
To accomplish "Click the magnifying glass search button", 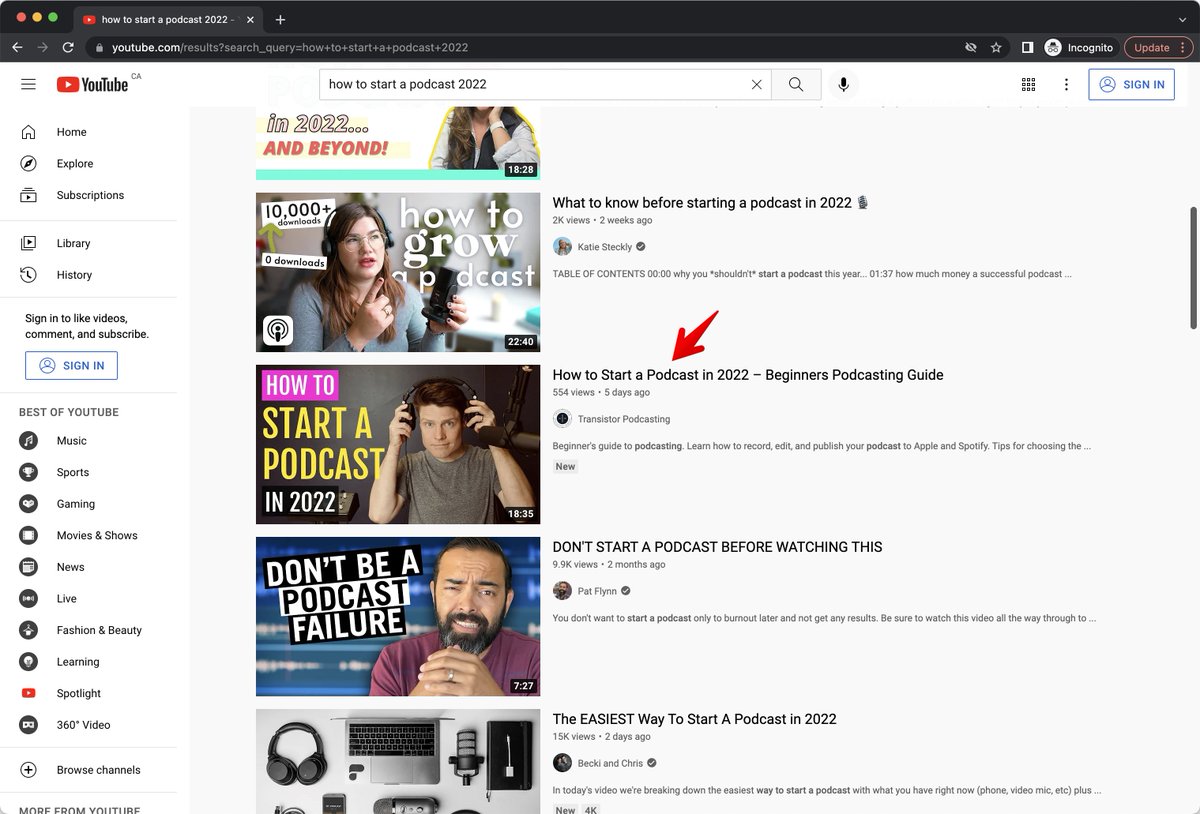I will pyautogui.click(x=796, y=85).
